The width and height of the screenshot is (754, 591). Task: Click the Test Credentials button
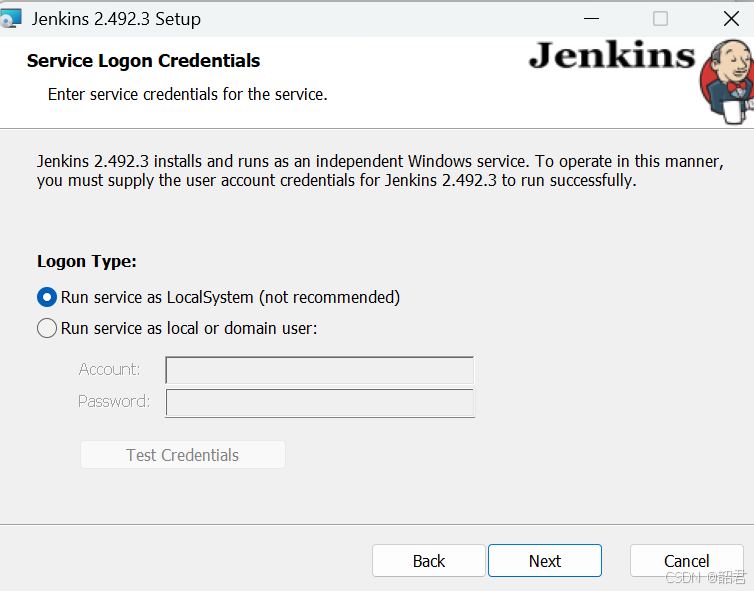(183, 455)
